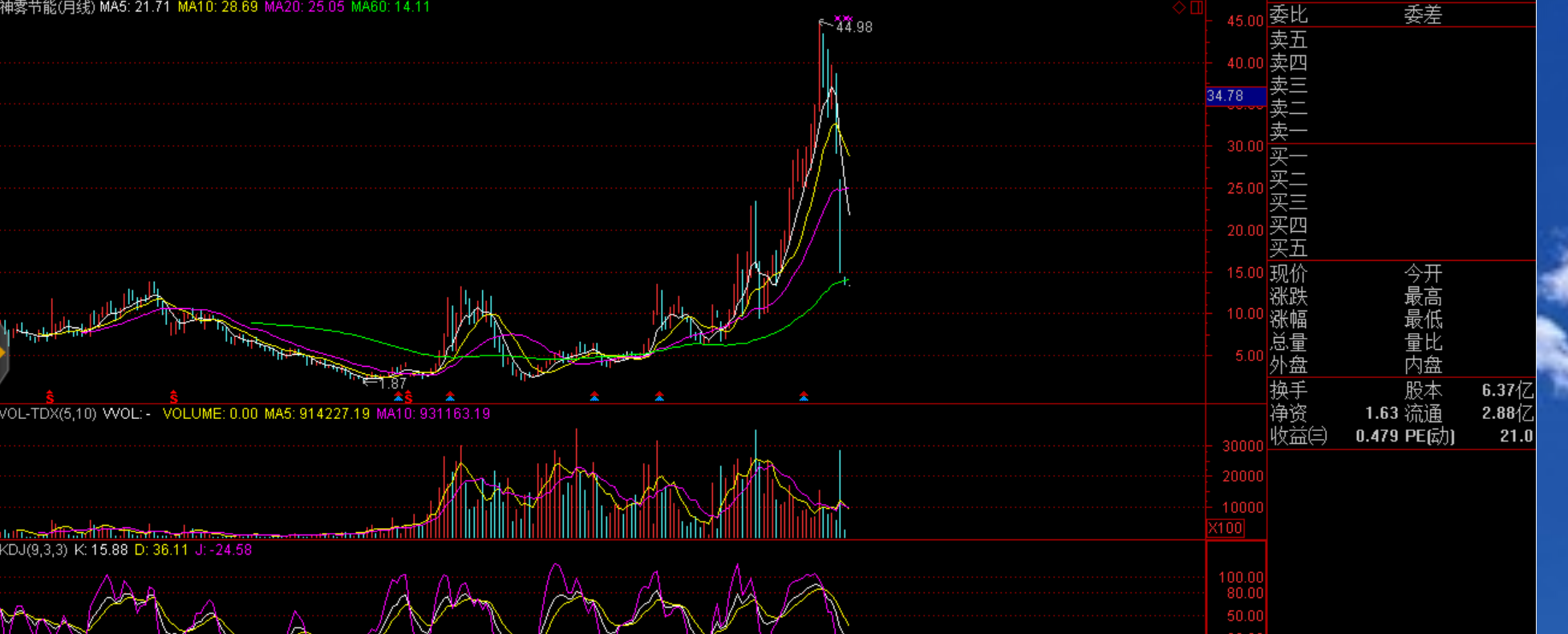Click the 现价 field label
The height and width of the screenshot is (634, 1568).
coord(1289,274)
